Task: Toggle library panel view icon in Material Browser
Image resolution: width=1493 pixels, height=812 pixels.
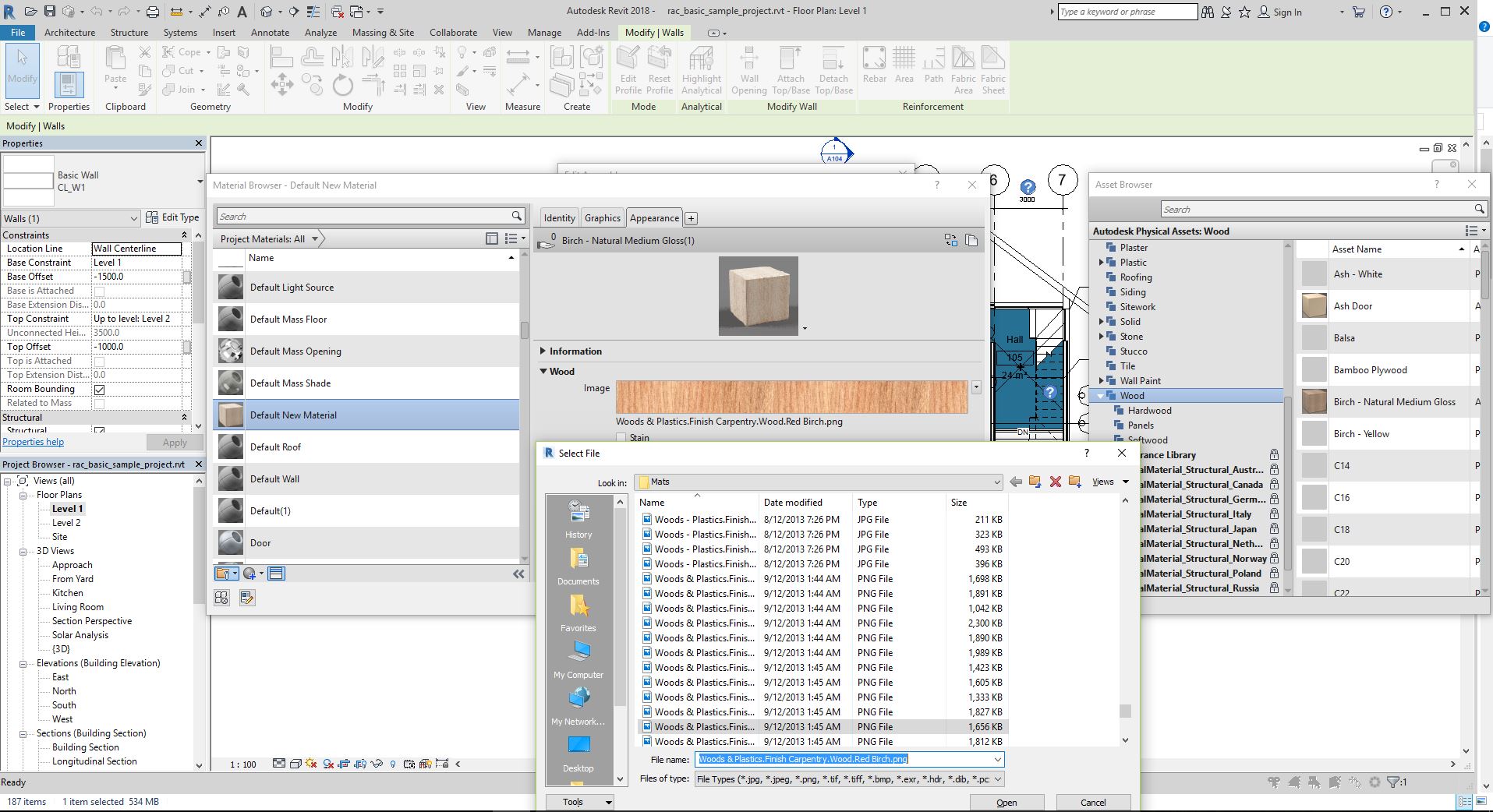Action: point(491,238)
